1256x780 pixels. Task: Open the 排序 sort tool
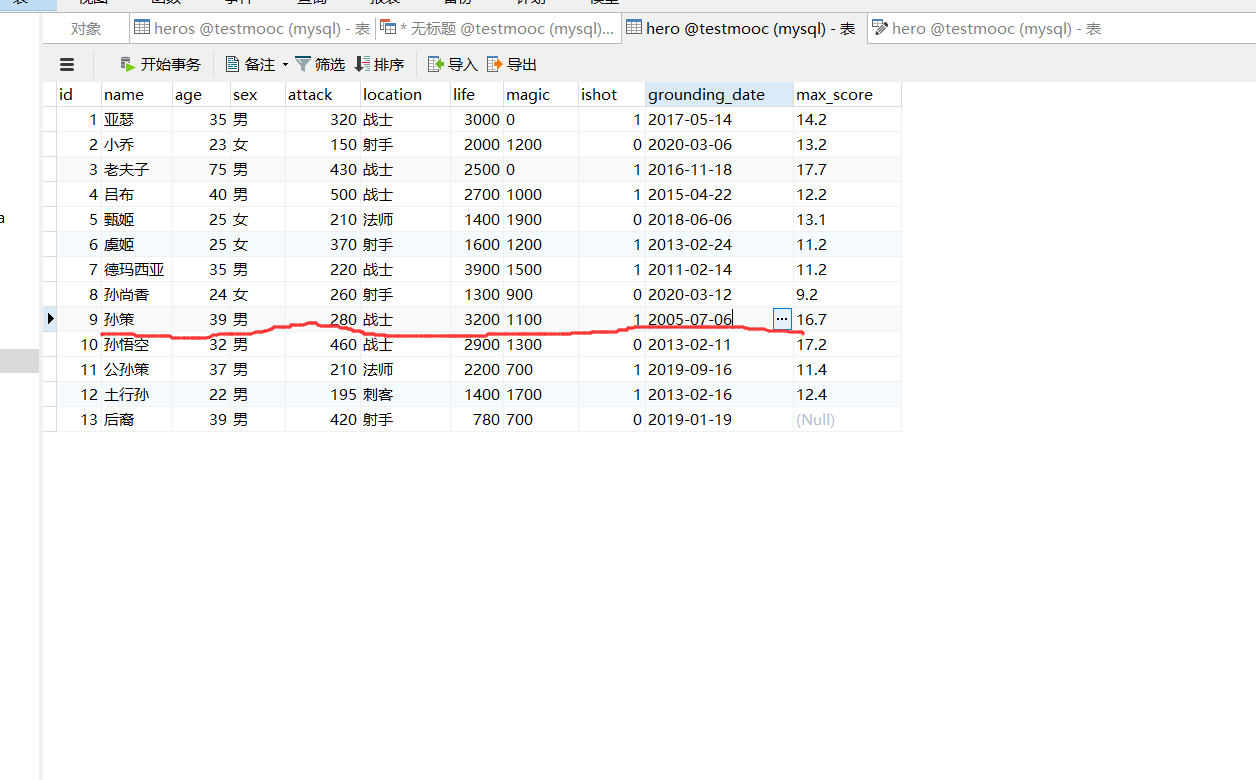[x=380, y=65]
